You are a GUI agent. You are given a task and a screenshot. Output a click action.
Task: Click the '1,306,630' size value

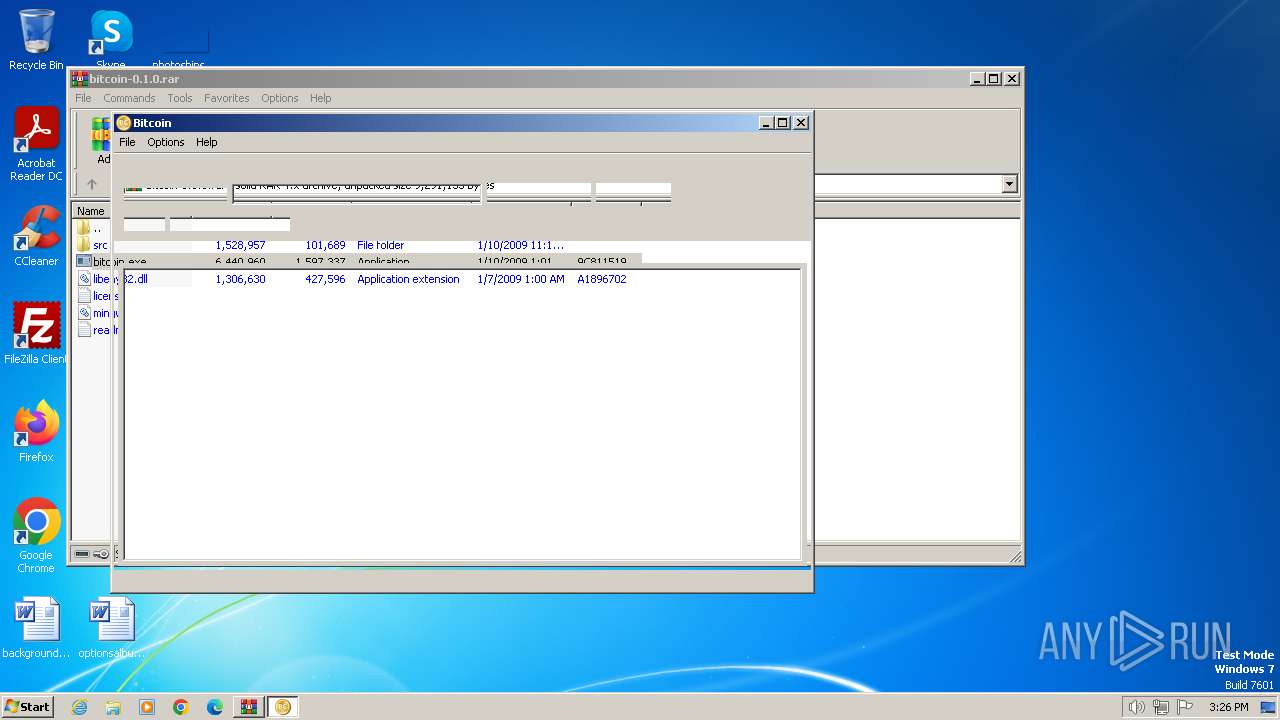pos(240,279)
